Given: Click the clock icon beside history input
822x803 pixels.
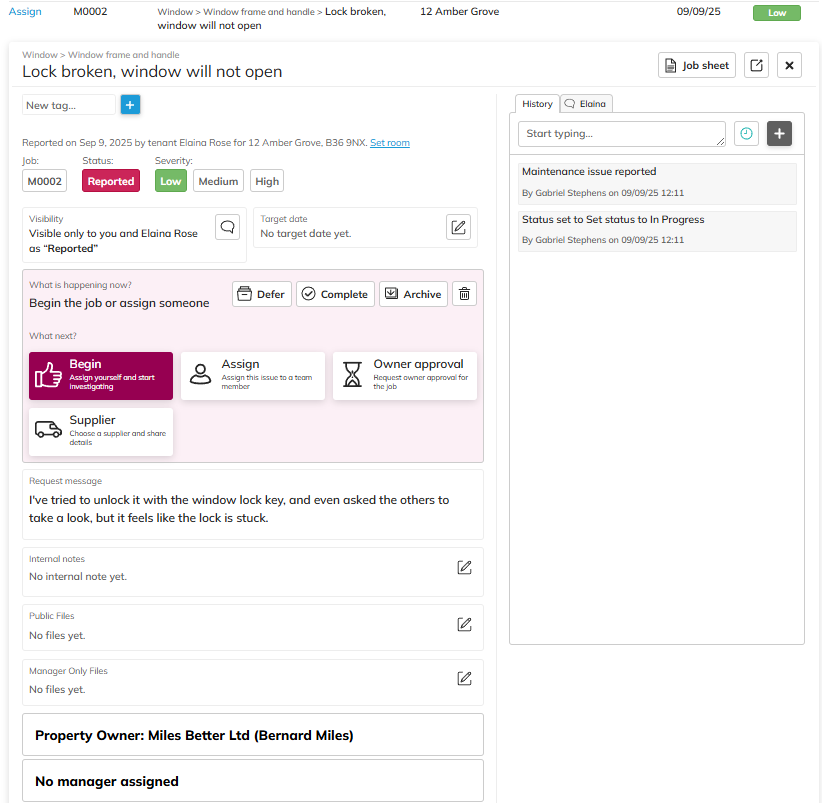Looking at the screenshot, I should tap(746, 134).
